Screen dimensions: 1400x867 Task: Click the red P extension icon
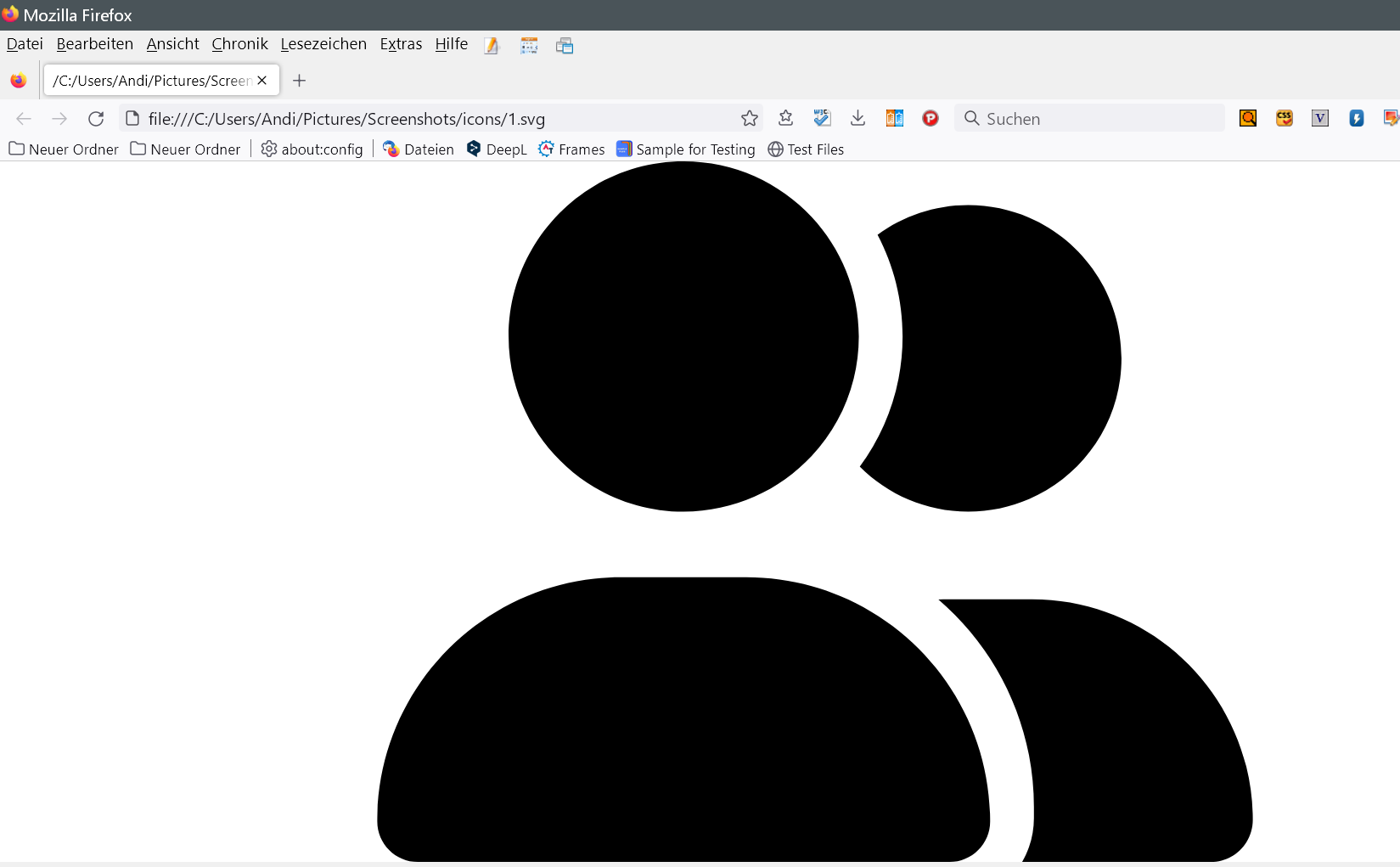pos(931,119)
